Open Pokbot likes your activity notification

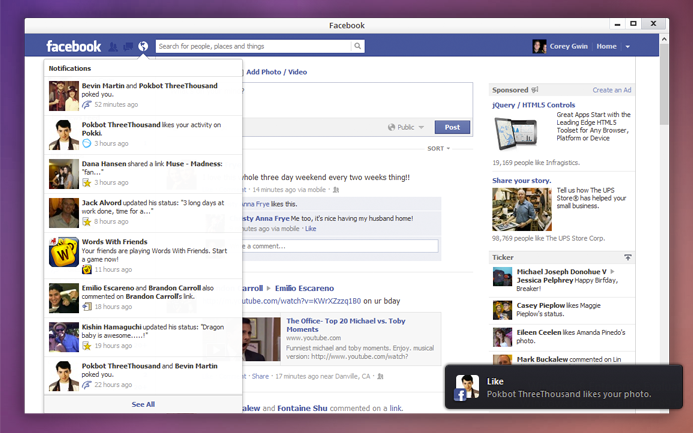pos(143,135)
